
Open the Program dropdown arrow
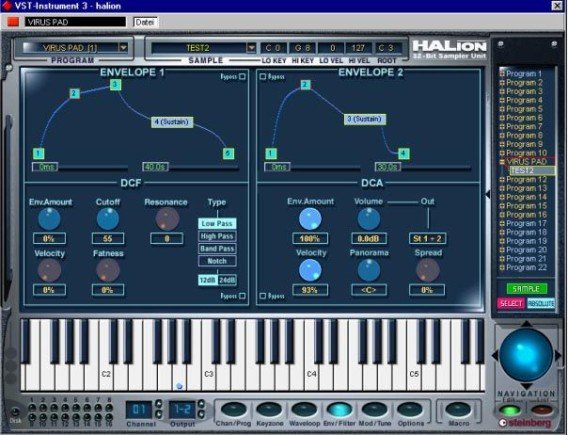123,47
